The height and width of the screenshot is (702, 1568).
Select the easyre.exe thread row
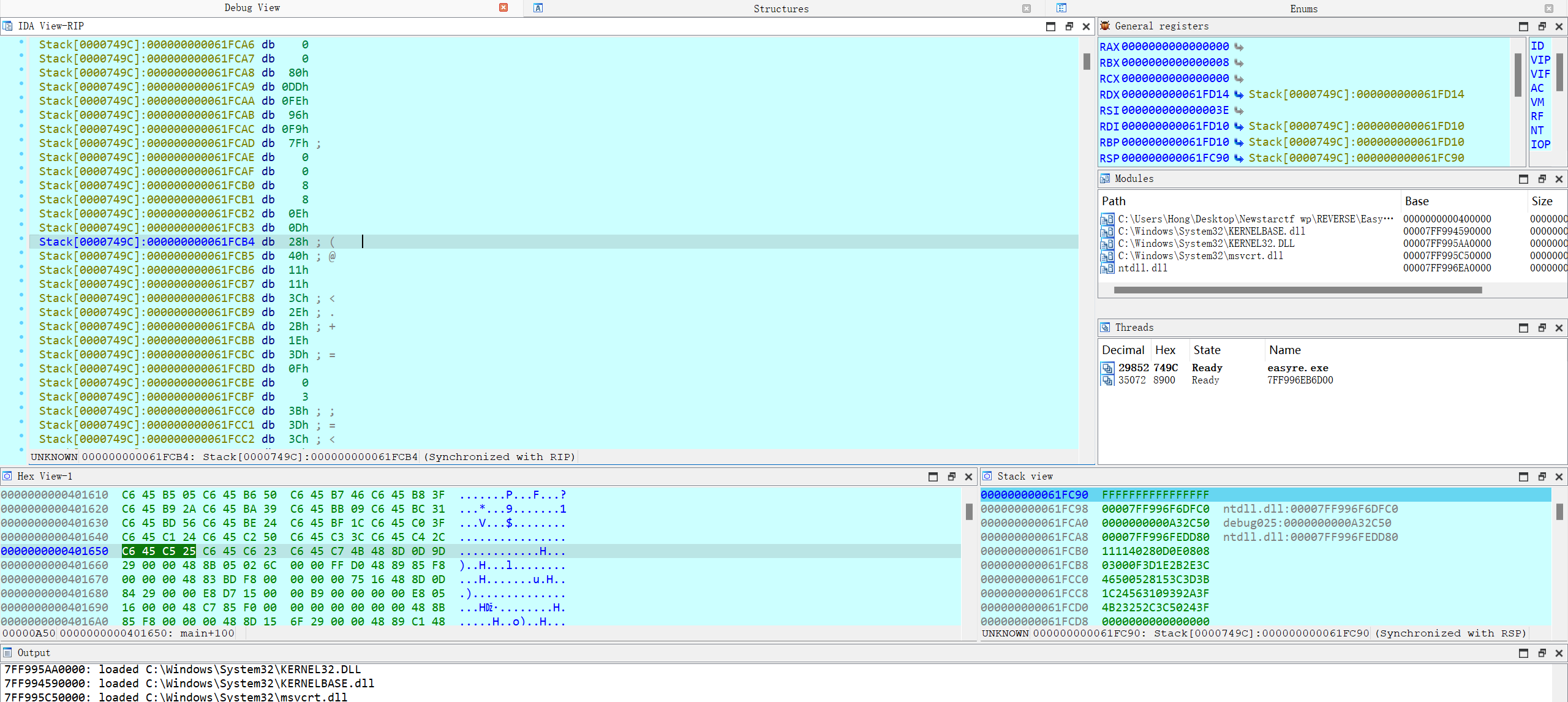click(1333, 368)
